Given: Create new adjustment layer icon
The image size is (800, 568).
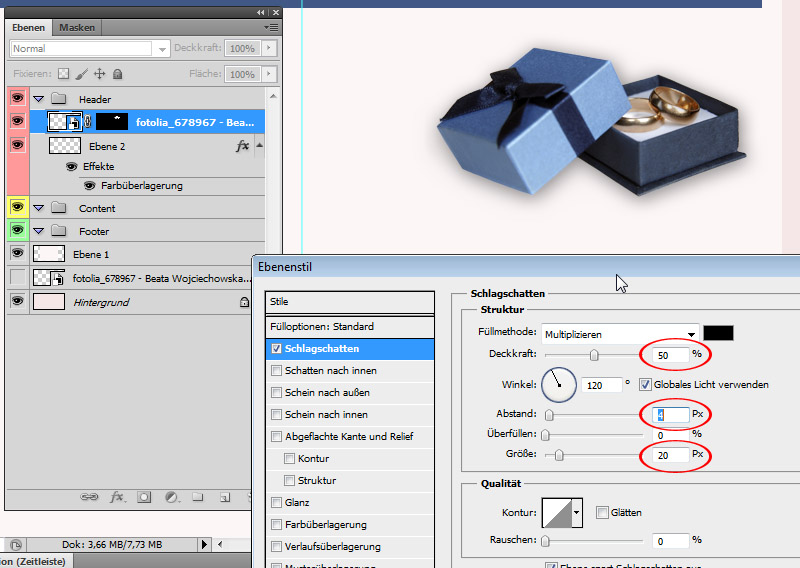Looking at the screenshot, I should click(x=171, y=496).
